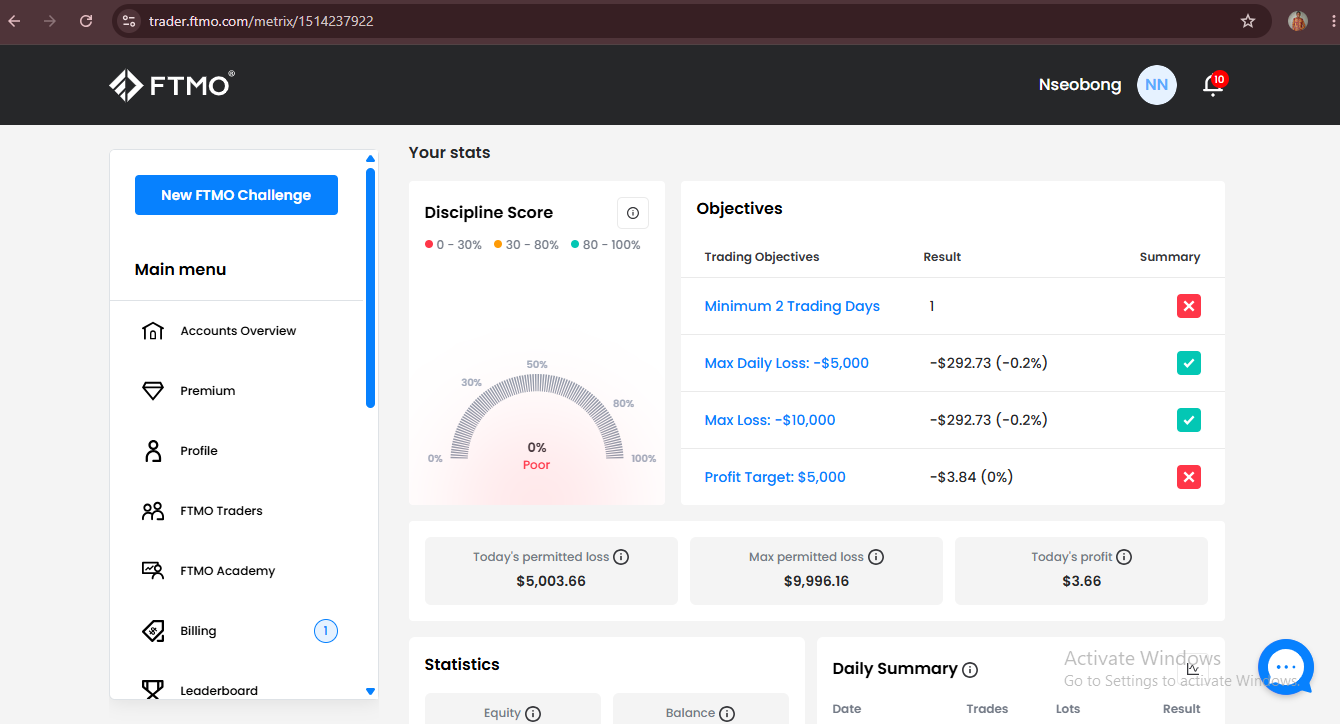Click the Leaderboard trophy icon

click(x=153, y=689)
